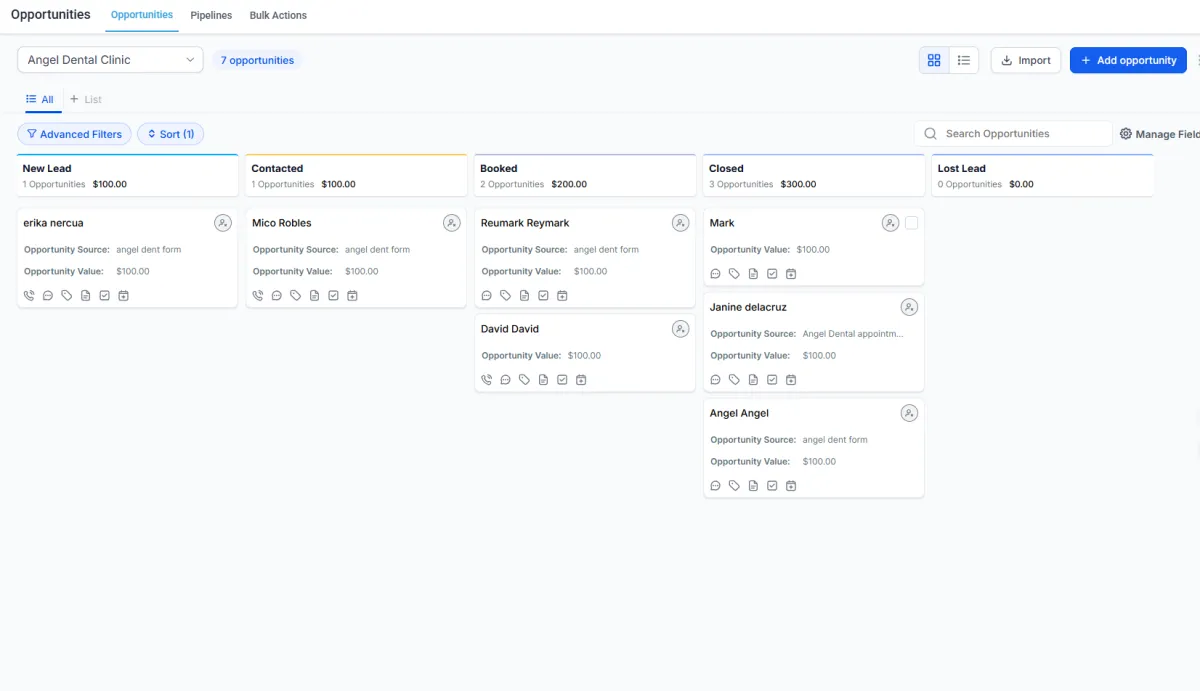Open the notes icon on David David card
This screenshot has height=691, width=1200.
(543, 380)
